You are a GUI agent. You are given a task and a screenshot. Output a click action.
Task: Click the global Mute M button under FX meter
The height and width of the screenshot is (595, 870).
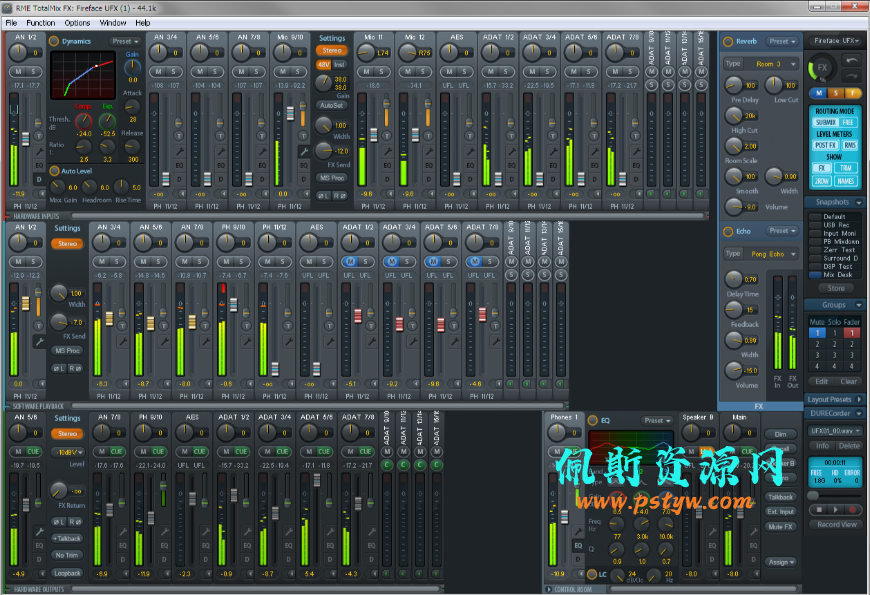point(819,93)
